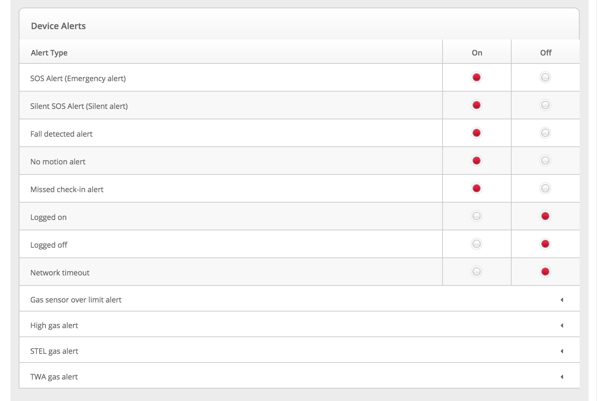The width and height of the screenshot is (606, 401).
Task: Select Off for Fall detected alert
Action: point(545,133)
